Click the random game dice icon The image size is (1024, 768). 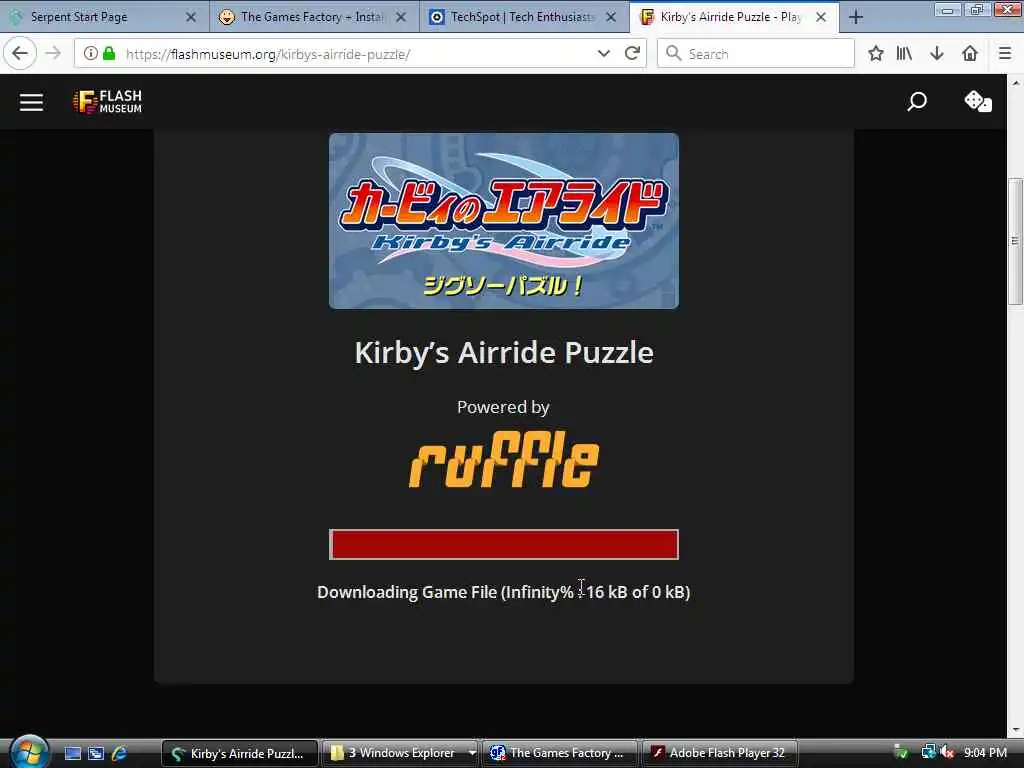pos(978,101)
